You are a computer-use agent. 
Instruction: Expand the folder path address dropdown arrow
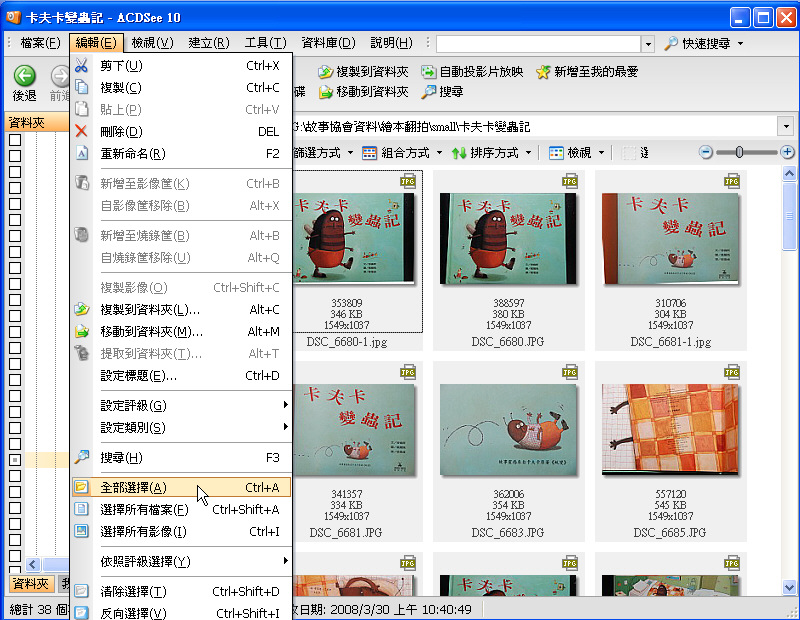tap(786, 126)
